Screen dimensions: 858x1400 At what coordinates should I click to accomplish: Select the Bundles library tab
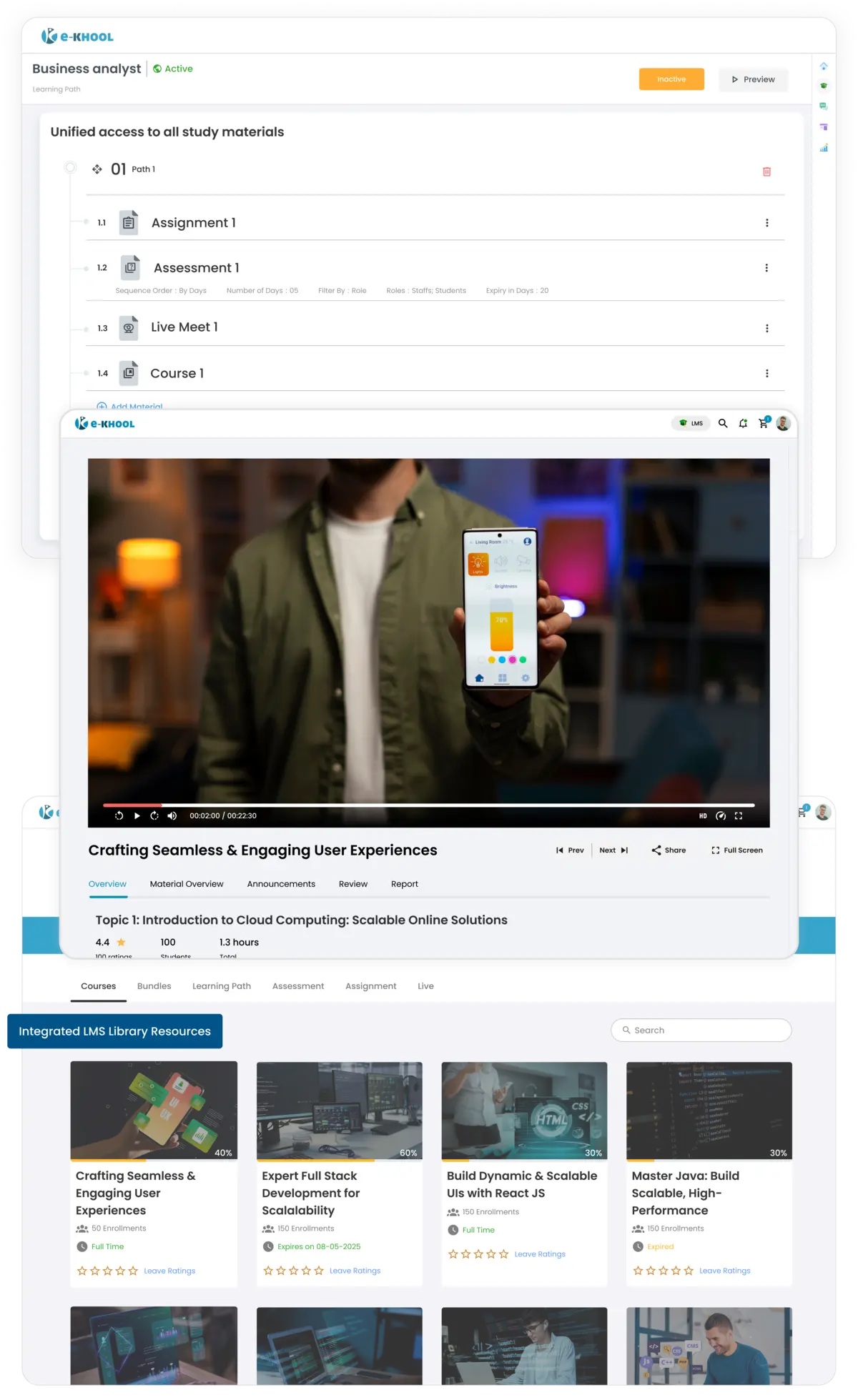pos(154,986)
